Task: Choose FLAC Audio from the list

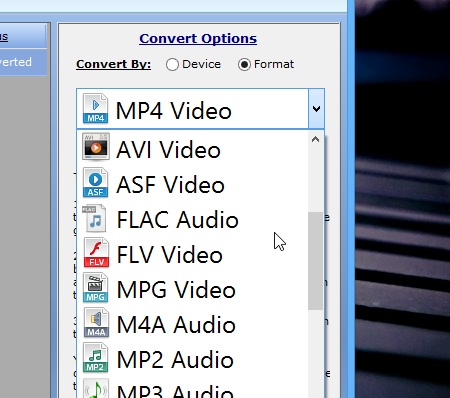Action: 192,219
